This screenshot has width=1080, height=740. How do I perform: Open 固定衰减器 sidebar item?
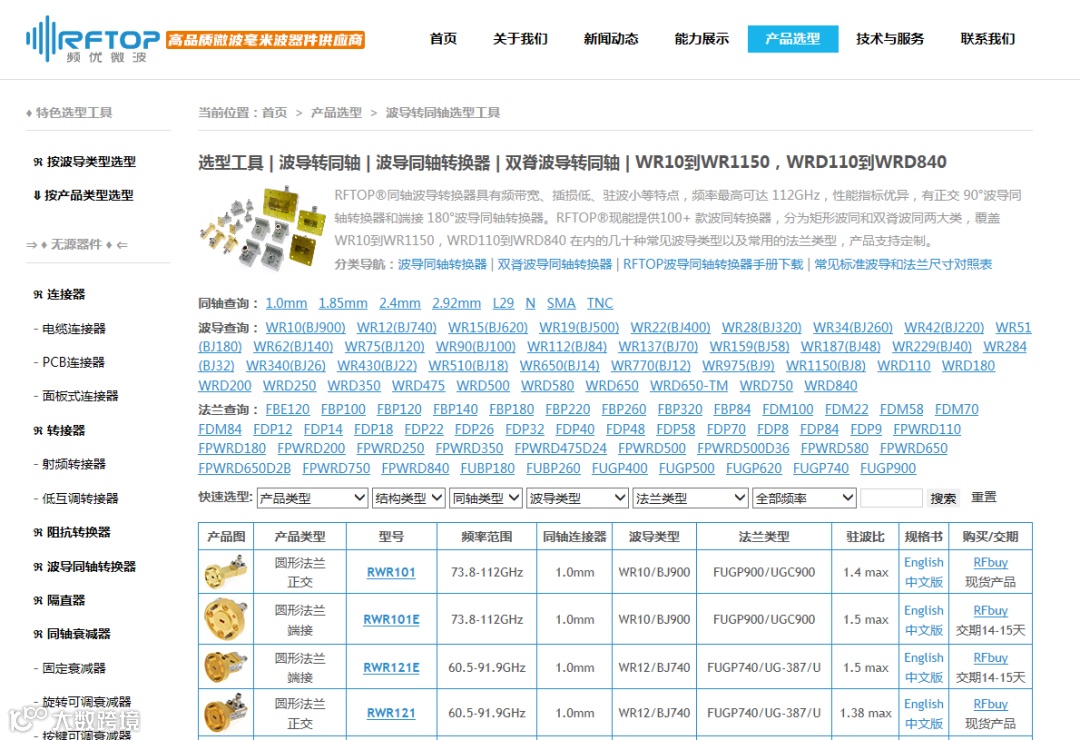[x=74, y=668]
